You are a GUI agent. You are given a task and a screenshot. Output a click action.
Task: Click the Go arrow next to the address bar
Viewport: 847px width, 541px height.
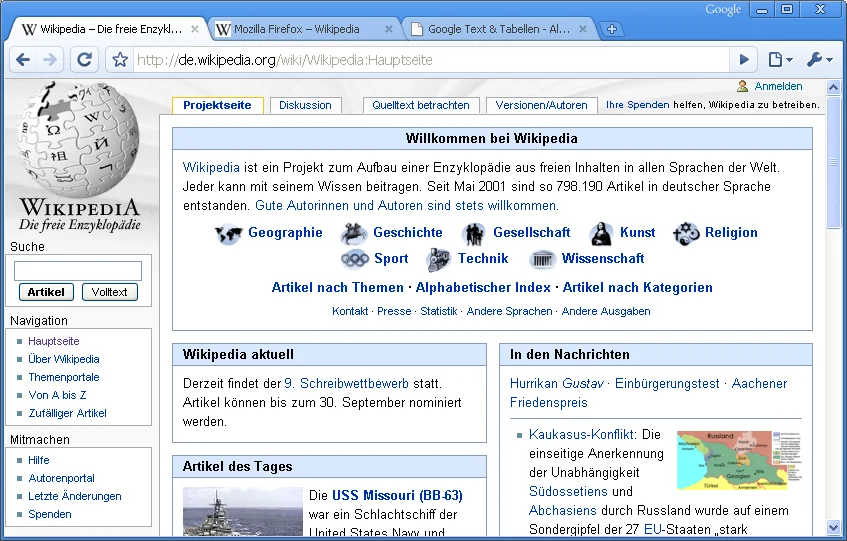[x=744, y=59]
